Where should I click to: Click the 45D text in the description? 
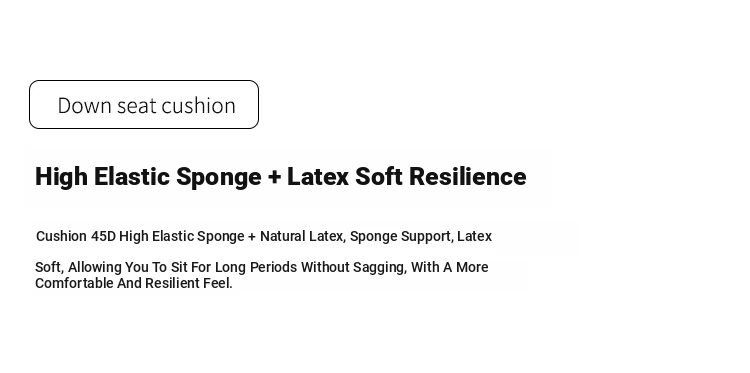103,236
